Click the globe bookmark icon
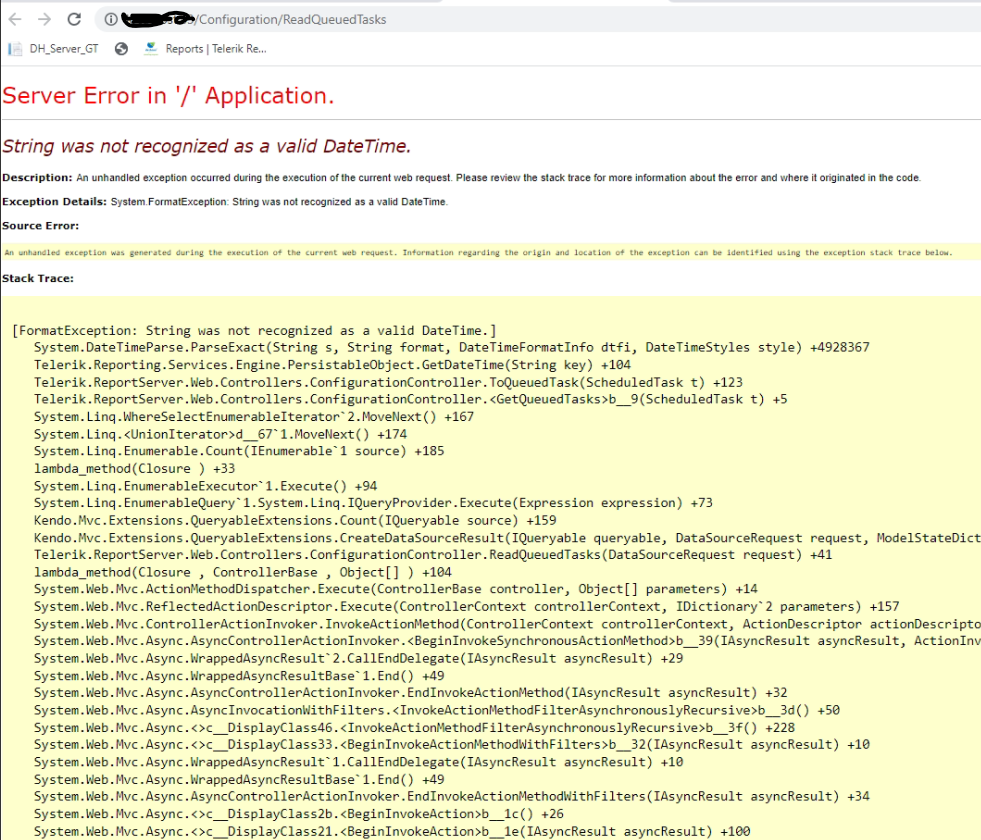981x840 pixels. (x=122, y=48)
